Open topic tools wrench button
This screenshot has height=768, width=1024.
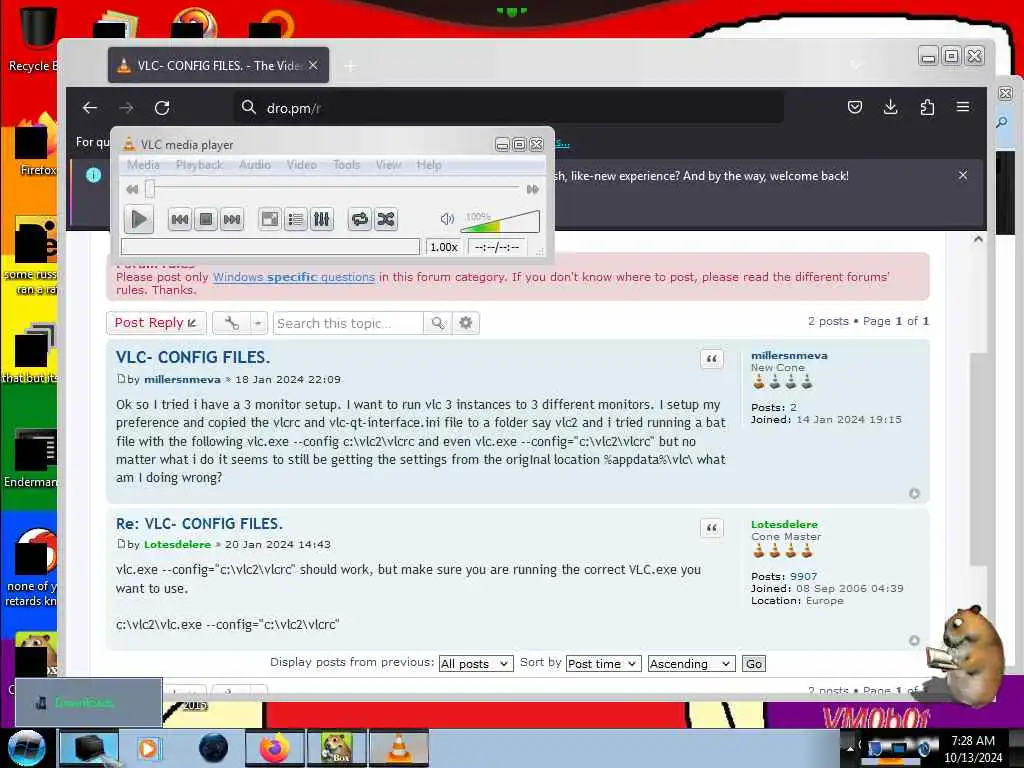[231, 323]
